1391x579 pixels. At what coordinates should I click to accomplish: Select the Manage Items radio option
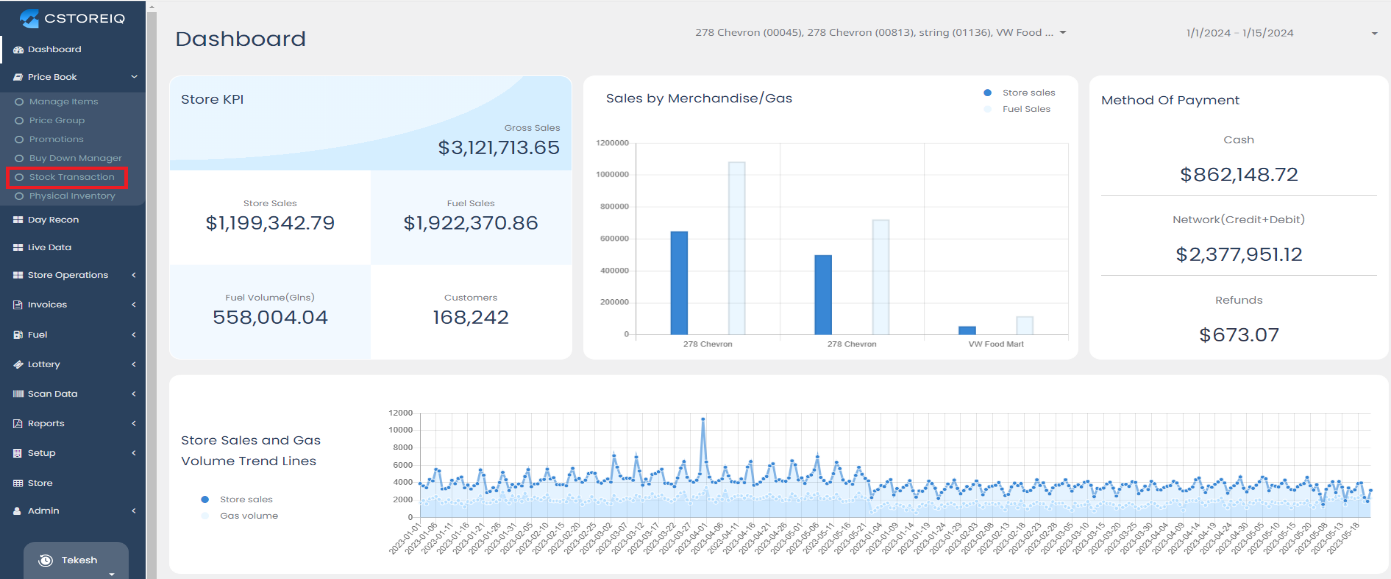(18, 102)
